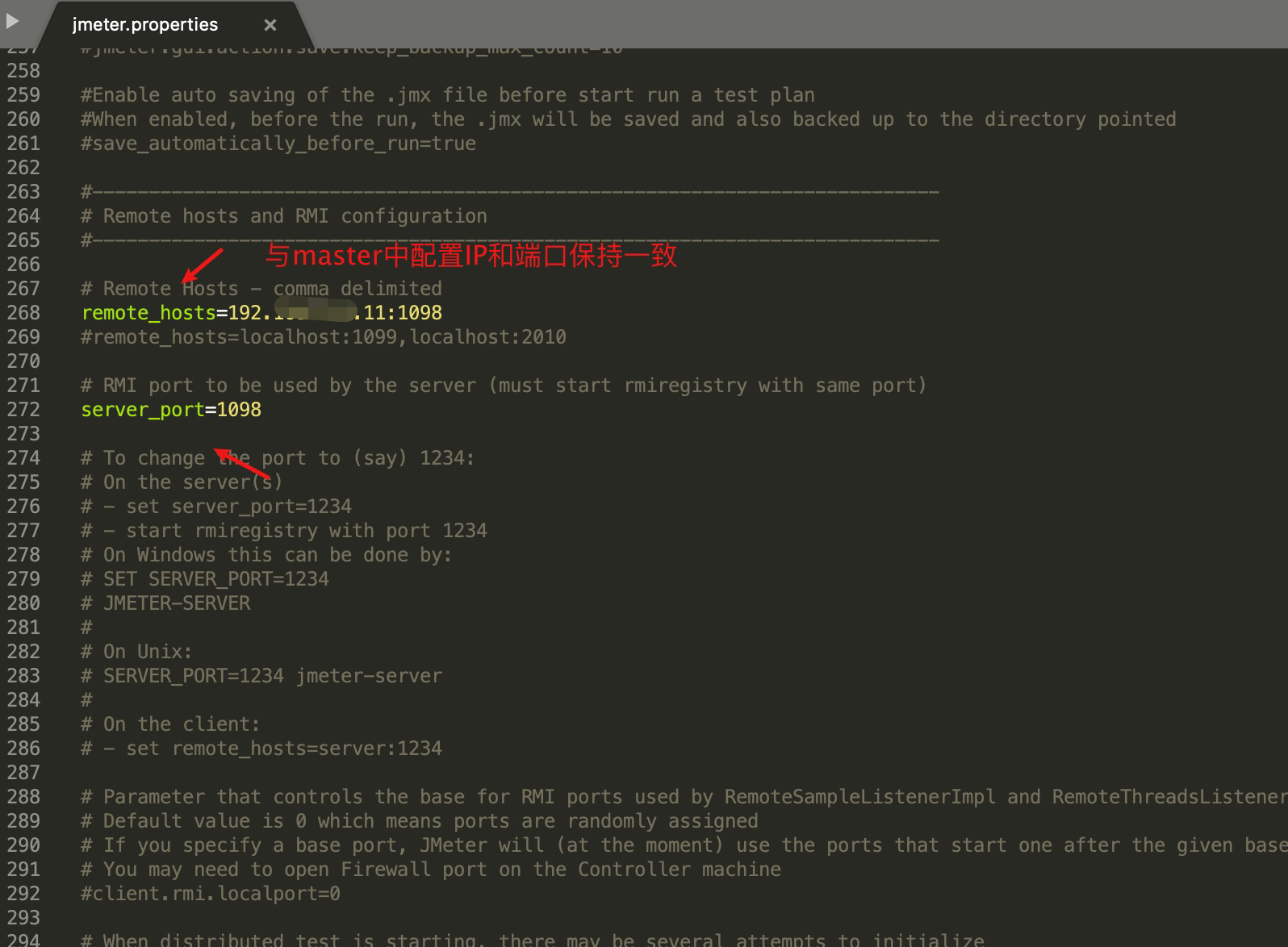Click '# On the client:' comment line

[170, 724]
